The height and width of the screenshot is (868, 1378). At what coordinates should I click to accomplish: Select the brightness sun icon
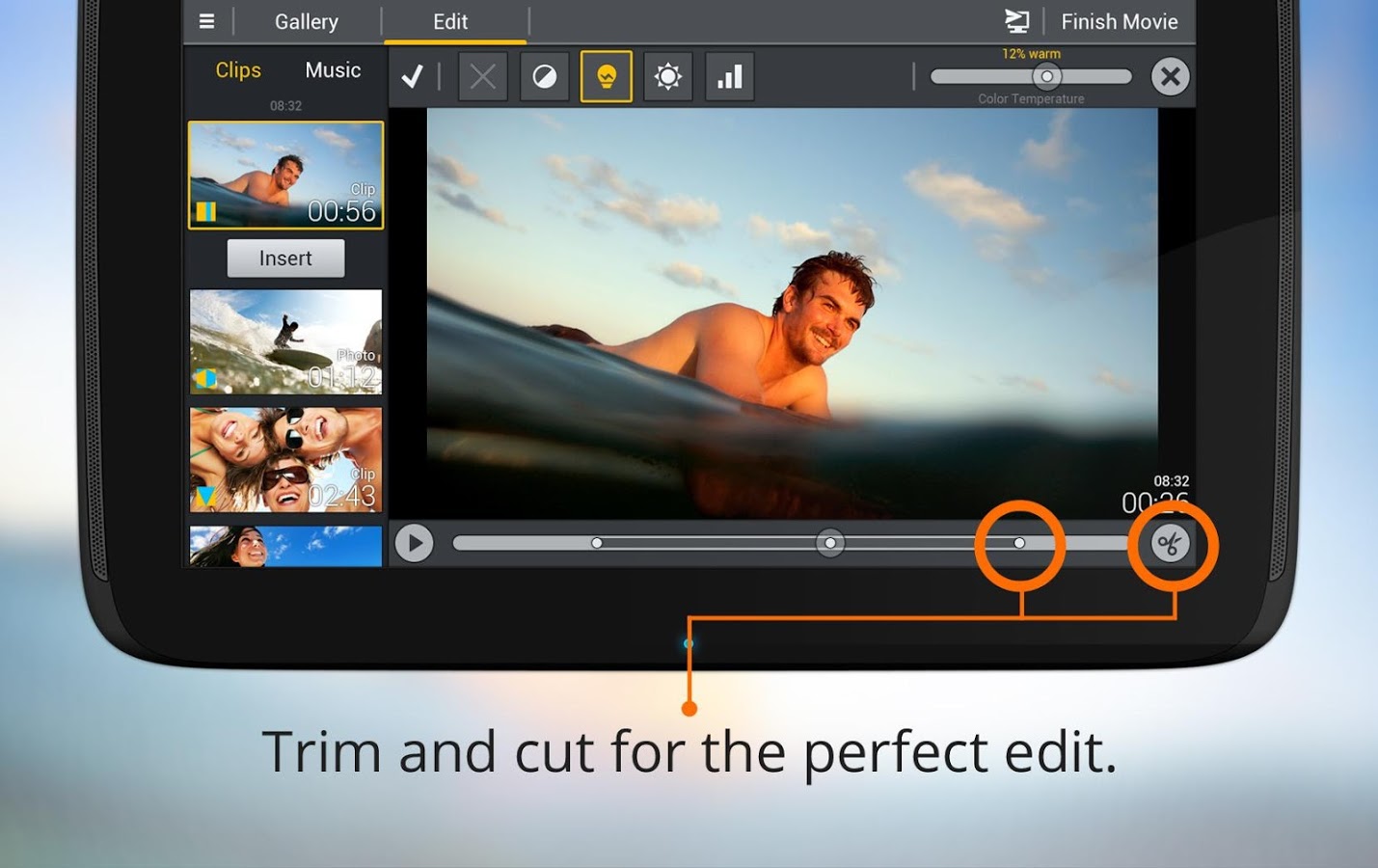[x=667, y=76]
